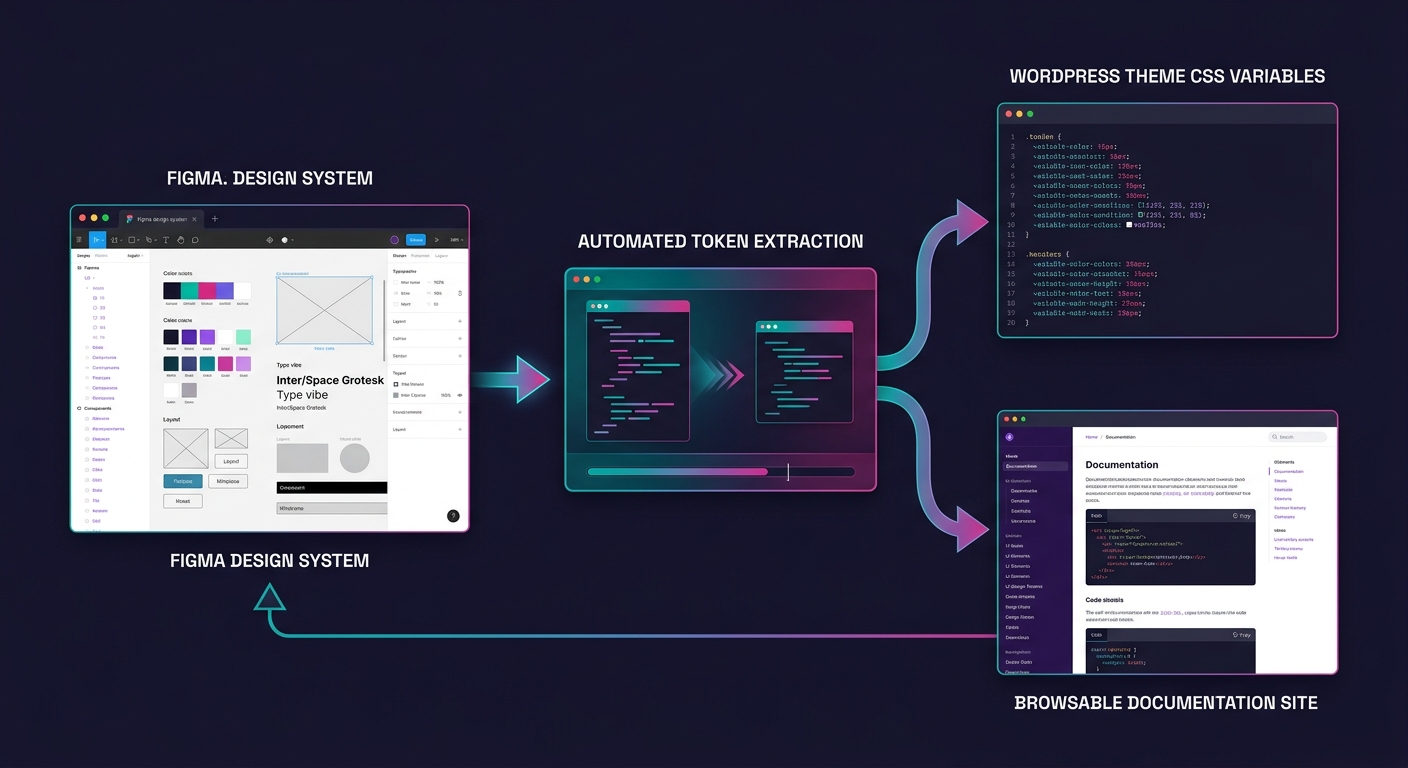Toggle the eye visibility icon in Figma right panel
1408x768 pixels.
pyautogui.click(x=460, y=395)
